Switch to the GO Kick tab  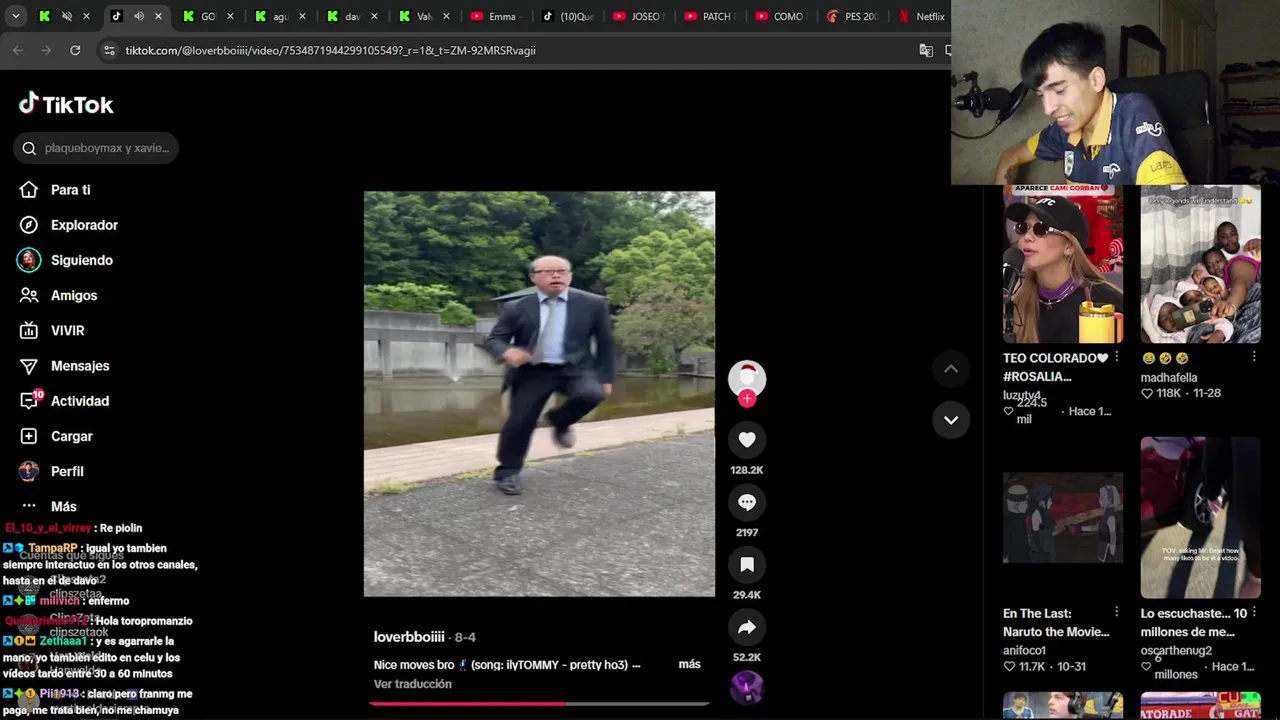coord(208,16)
